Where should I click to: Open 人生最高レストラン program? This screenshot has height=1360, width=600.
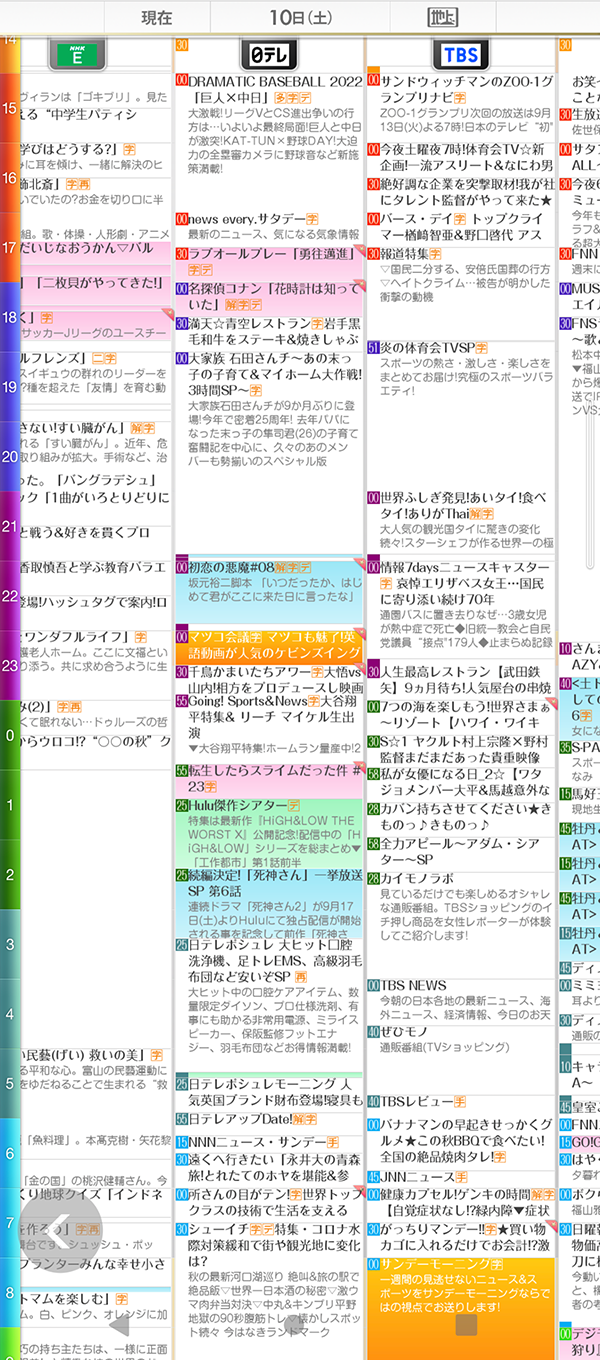click(460, 680)
